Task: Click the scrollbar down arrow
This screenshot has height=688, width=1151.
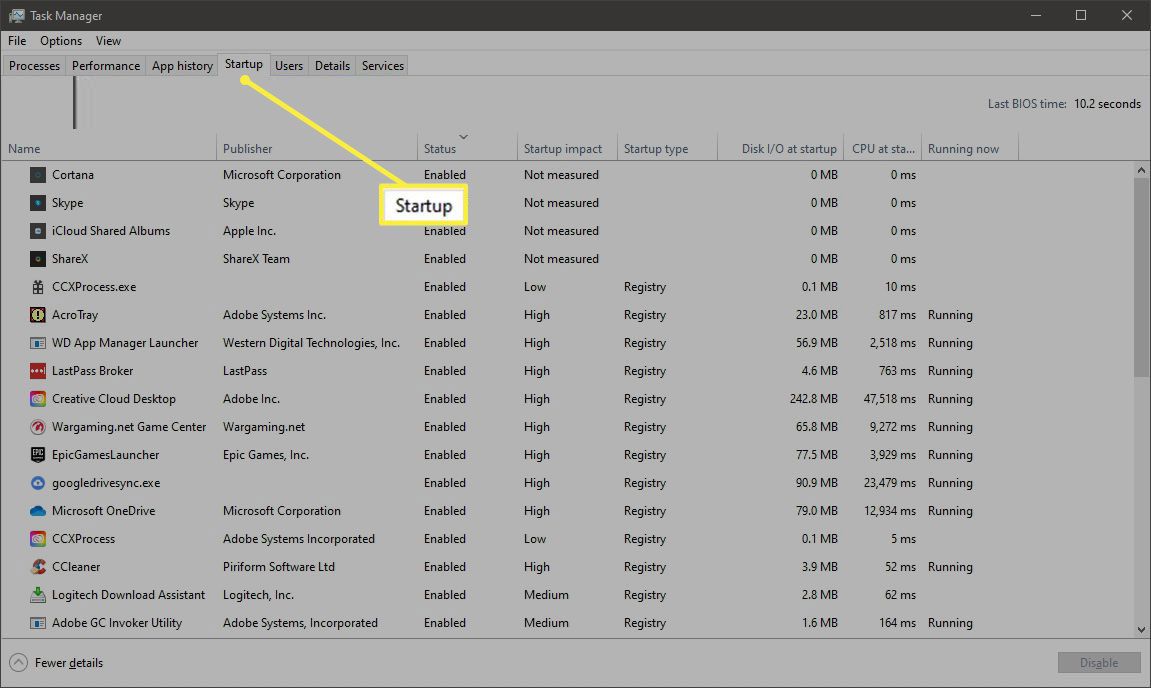Action: [x=1141, y=629]
